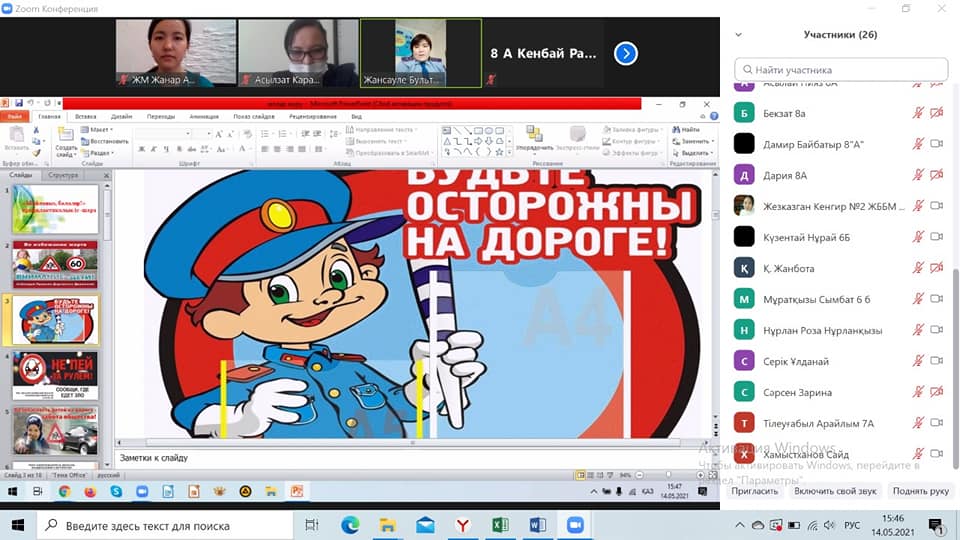
Task: Open the Анимация ribbon tab
Action: pos(203,116)
